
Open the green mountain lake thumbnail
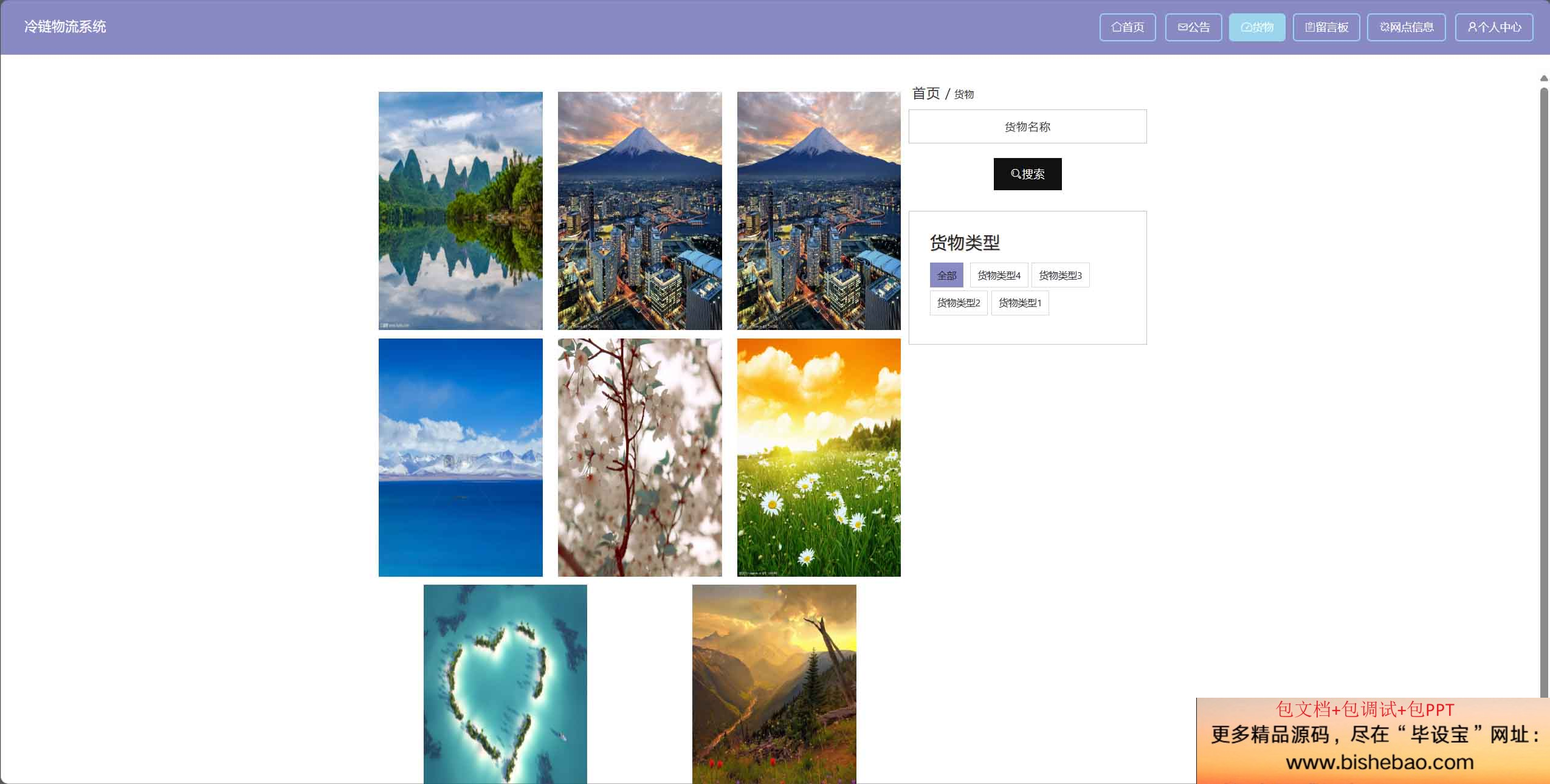click(x=461, y=211)
